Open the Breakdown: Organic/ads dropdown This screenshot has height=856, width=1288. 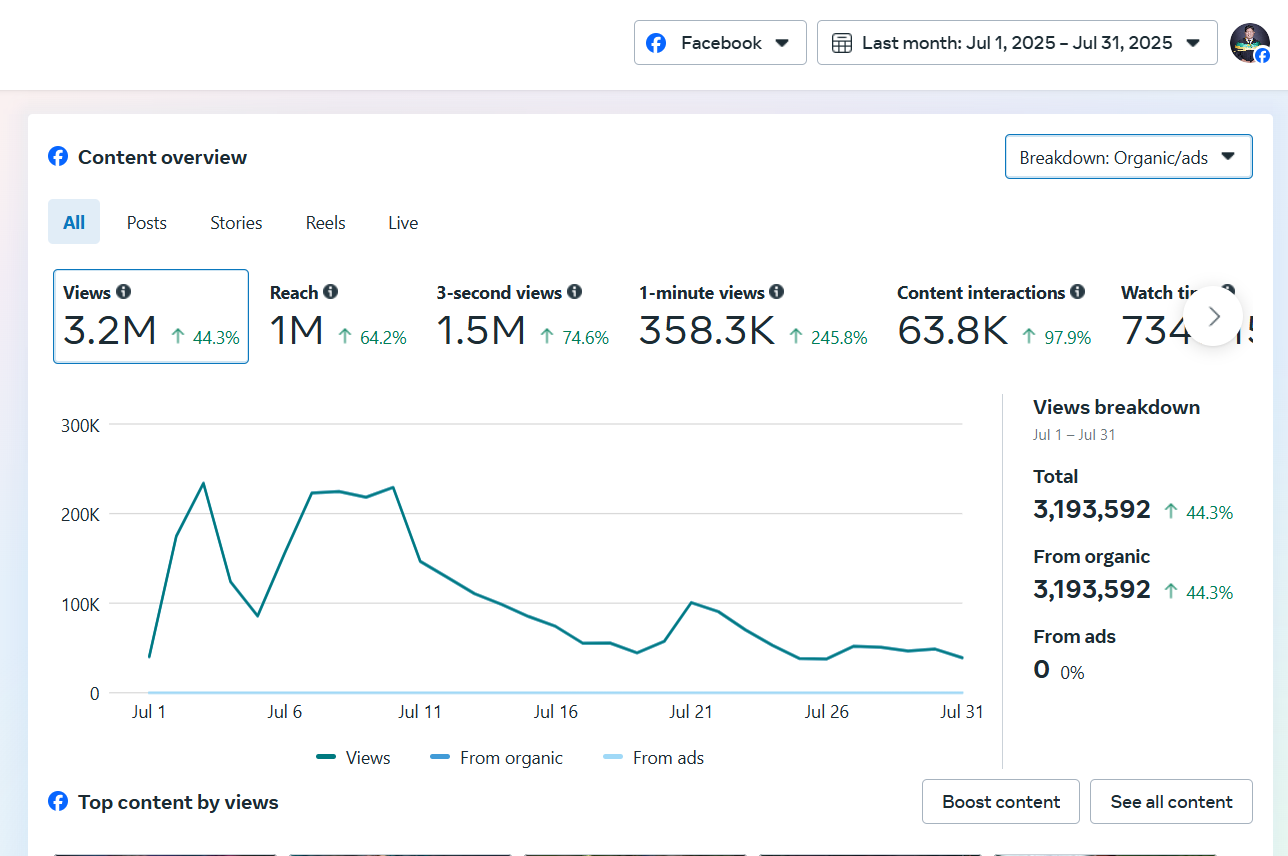[x=1128, y=157]
